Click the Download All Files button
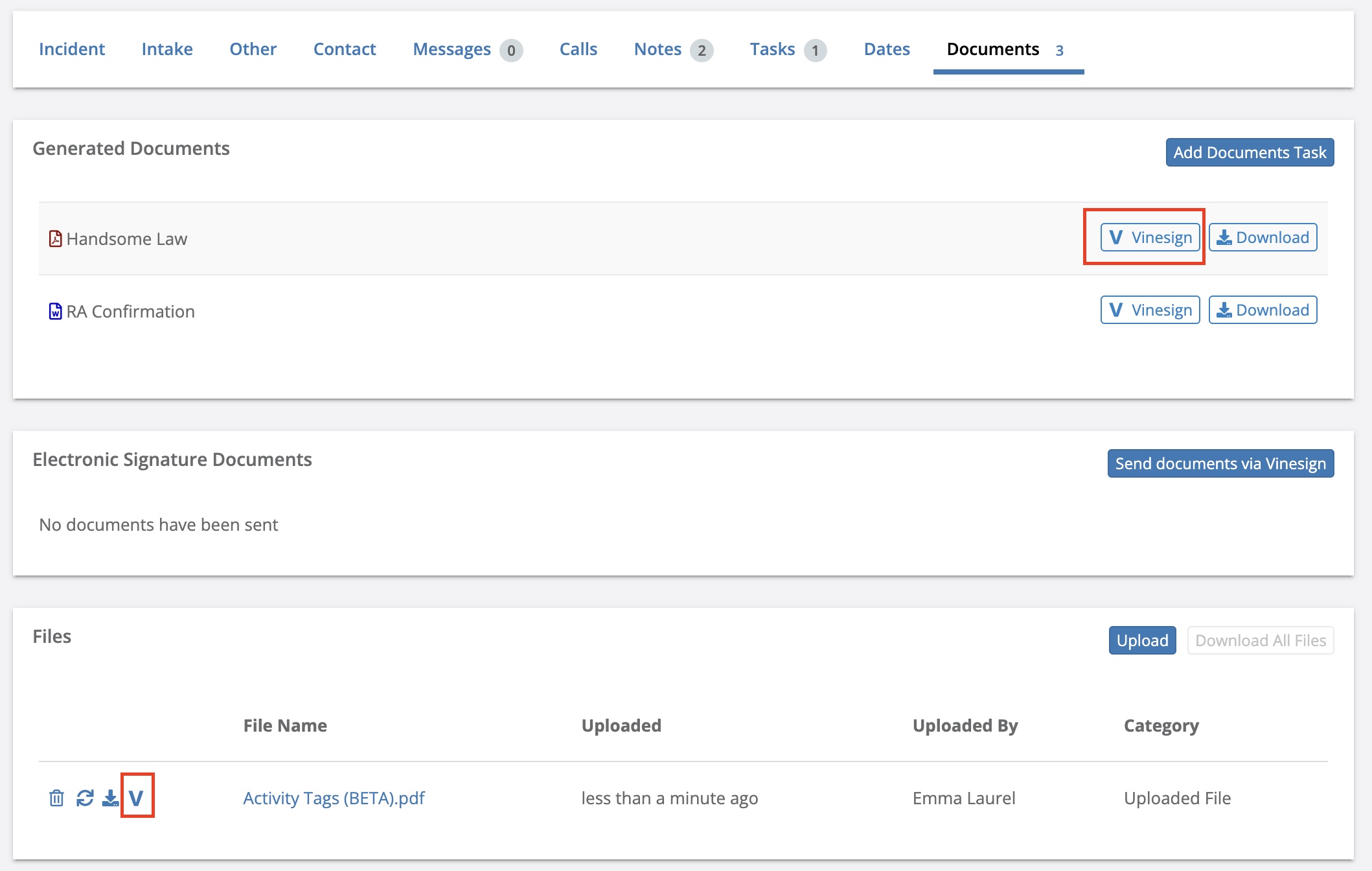Image resolution: width=1372 pixels, height=871 pixels. coord(1261,640)
